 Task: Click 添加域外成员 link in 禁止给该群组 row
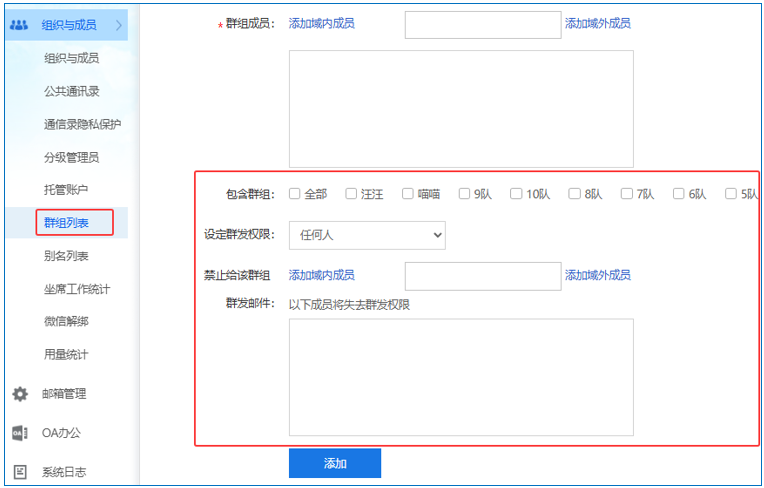(597, 275)
